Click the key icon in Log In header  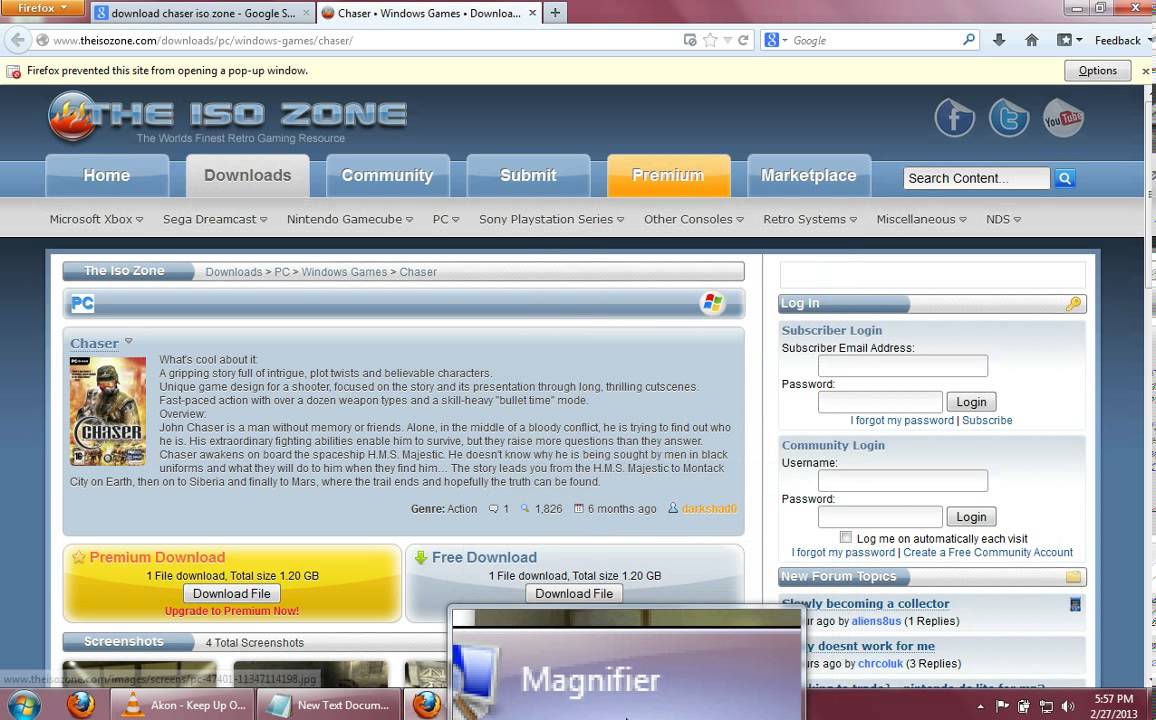pyautogui.click(x=1073, y=304)
